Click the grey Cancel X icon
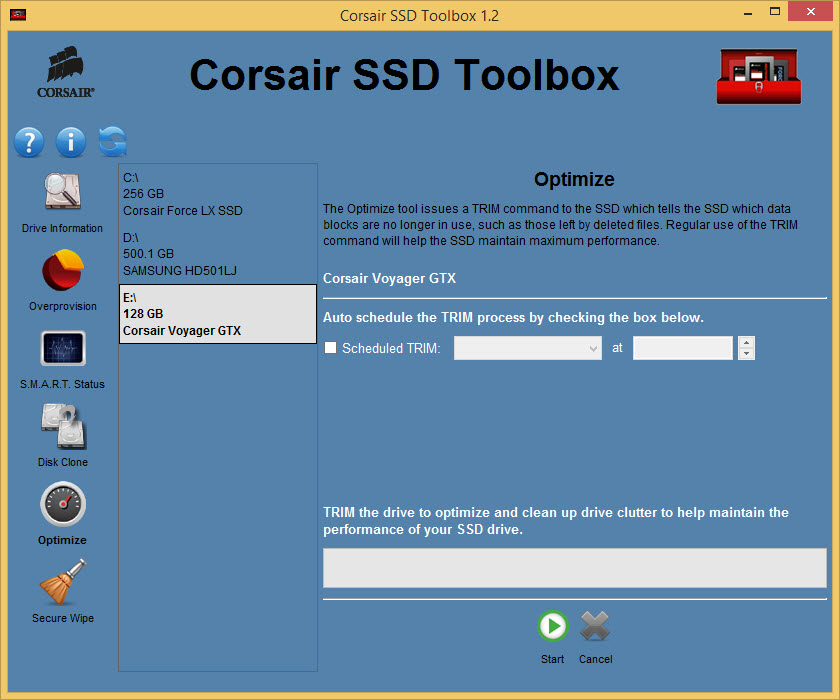Viewport: 840px width, 700px height. 595,626
